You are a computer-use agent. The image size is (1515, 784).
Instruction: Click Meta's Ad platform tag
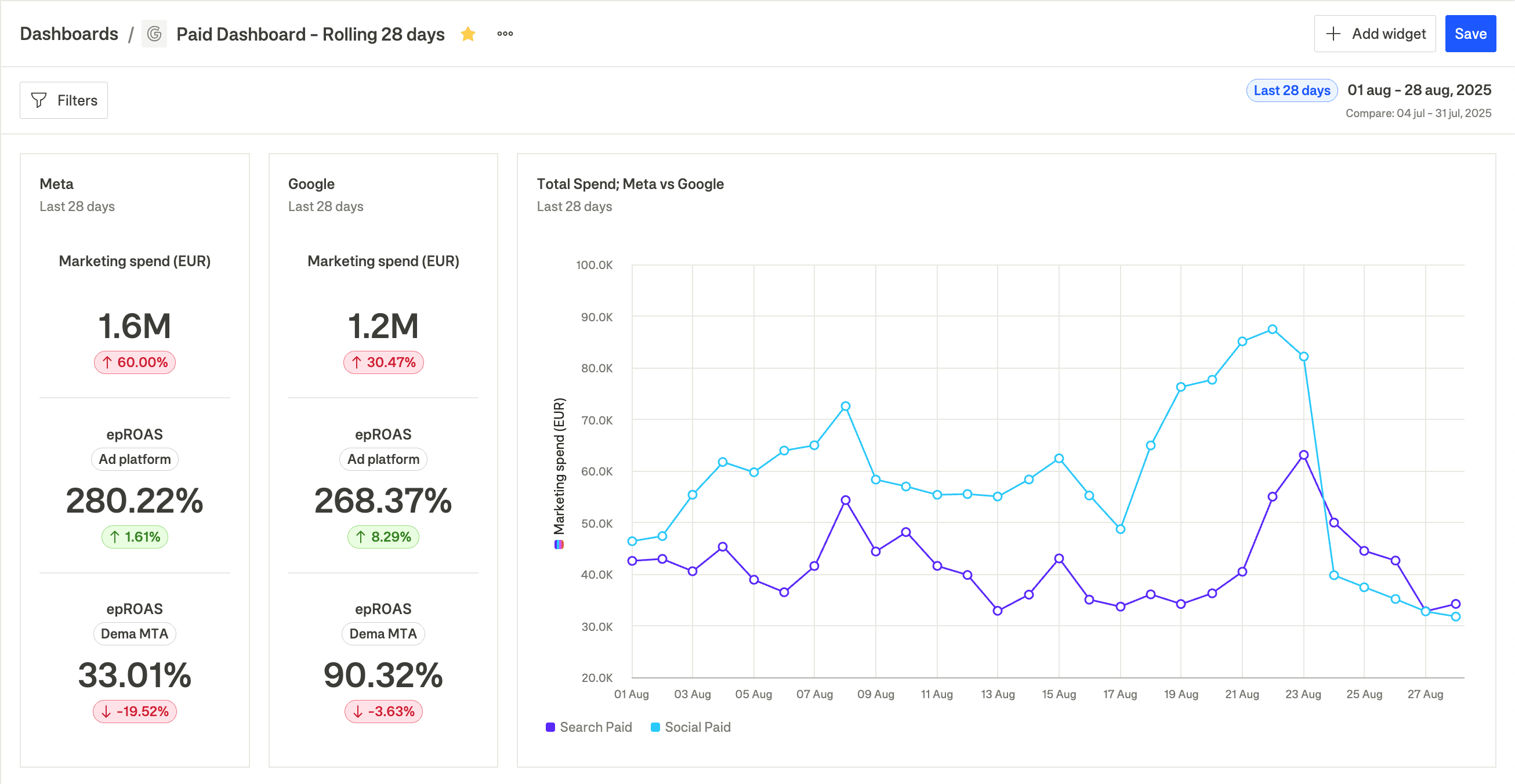coord(135,459)
